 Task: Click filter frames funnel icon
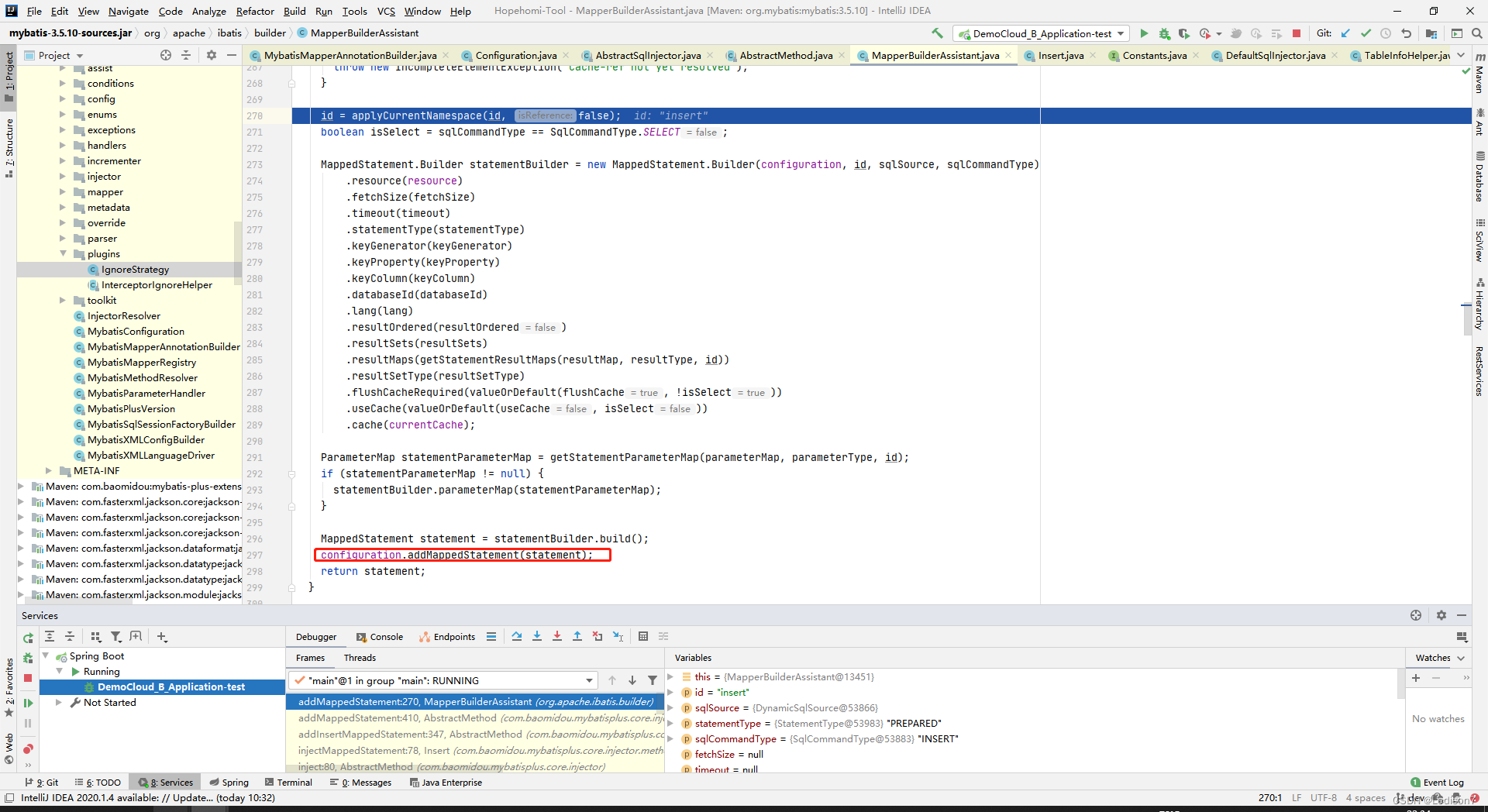(x=653, y=680)
